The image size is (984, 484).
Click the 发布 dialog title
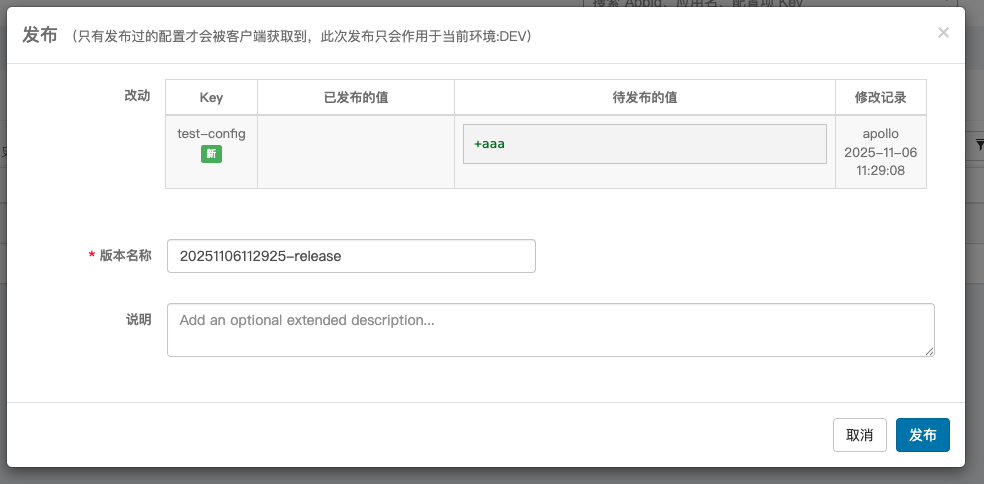(x=40, y=35)
